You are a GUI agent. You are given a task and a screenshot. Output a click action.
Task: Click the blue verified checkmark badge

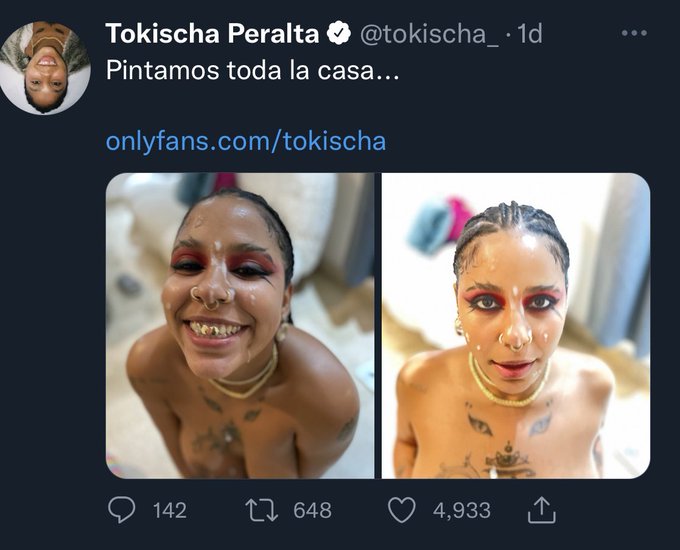pos(339,33)
